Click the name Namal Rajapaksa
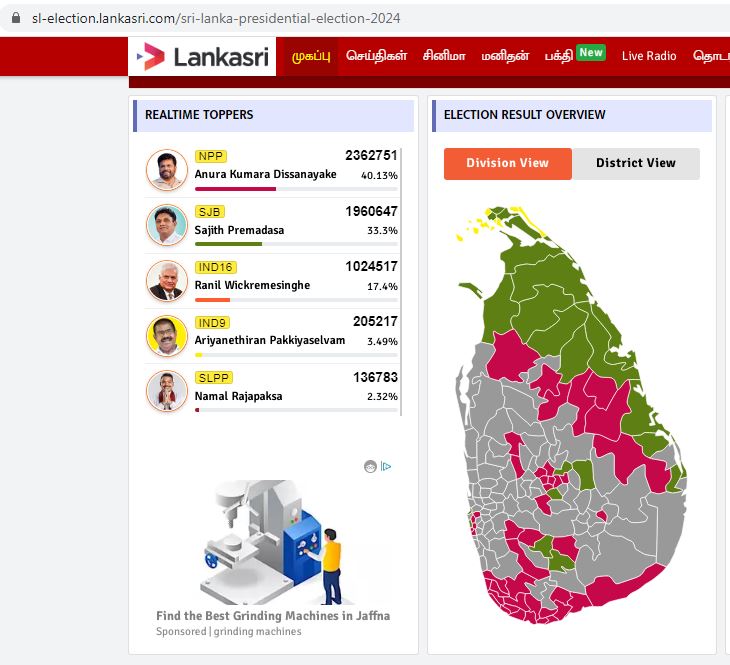 pos(238,396)
